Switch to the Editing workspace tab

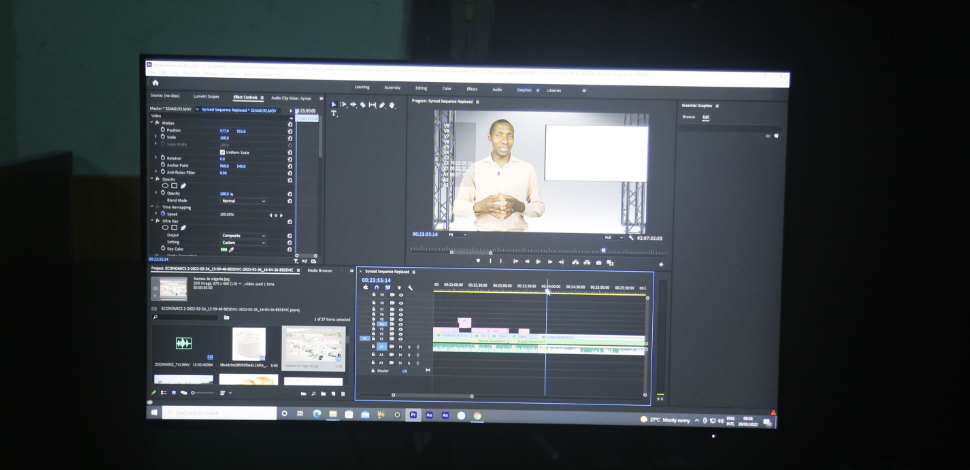click(421, 88)
